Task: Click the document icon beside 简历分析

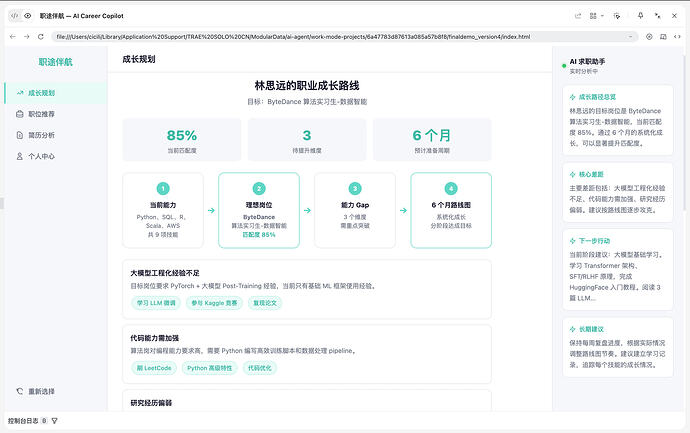Action: pyautogui.click(x=19, y=135)
